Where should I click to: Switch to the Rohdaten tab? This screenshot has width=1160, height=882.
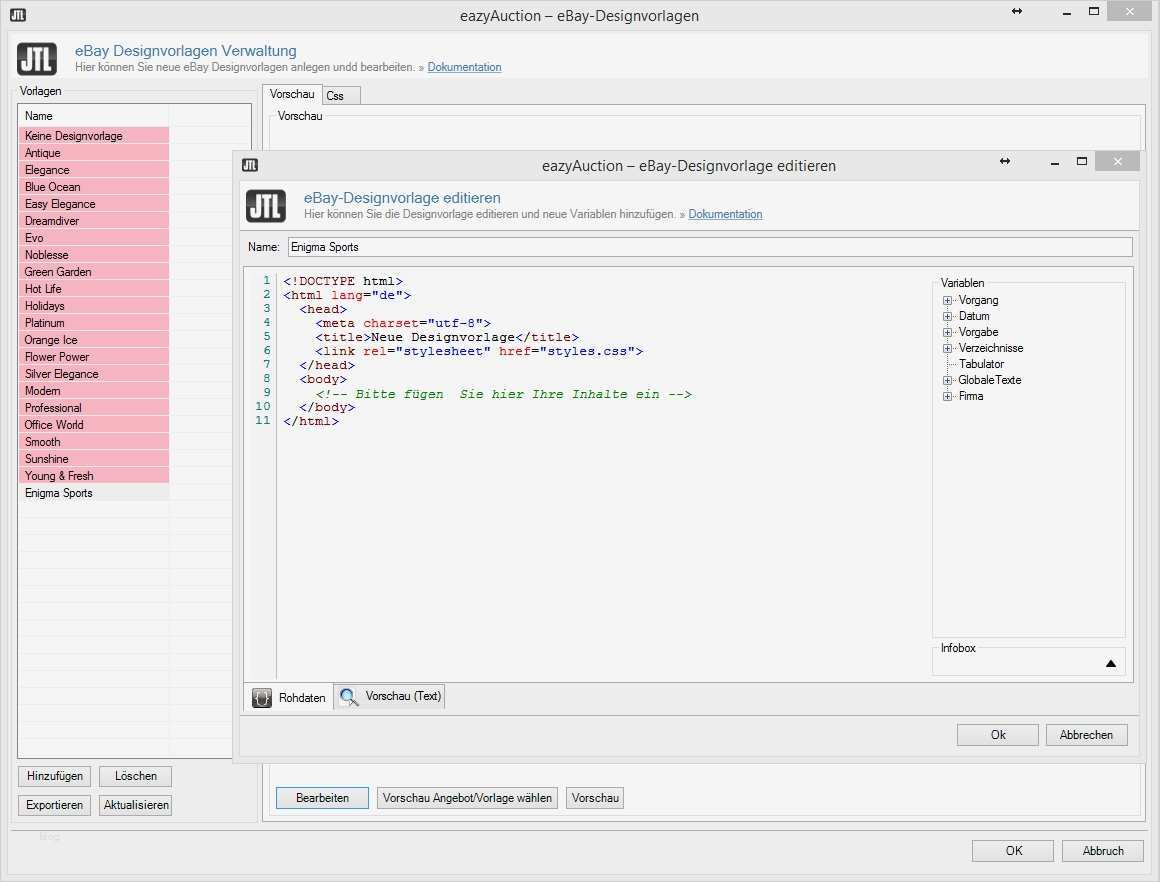(x=289, y=697)
